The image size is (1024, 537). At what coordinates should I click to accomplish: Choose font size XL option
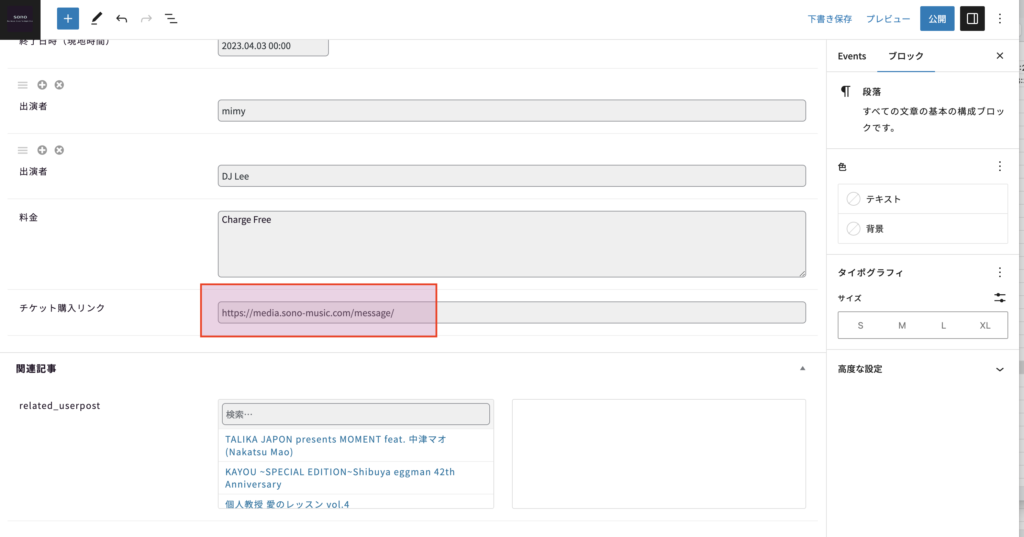click(985, 325)
